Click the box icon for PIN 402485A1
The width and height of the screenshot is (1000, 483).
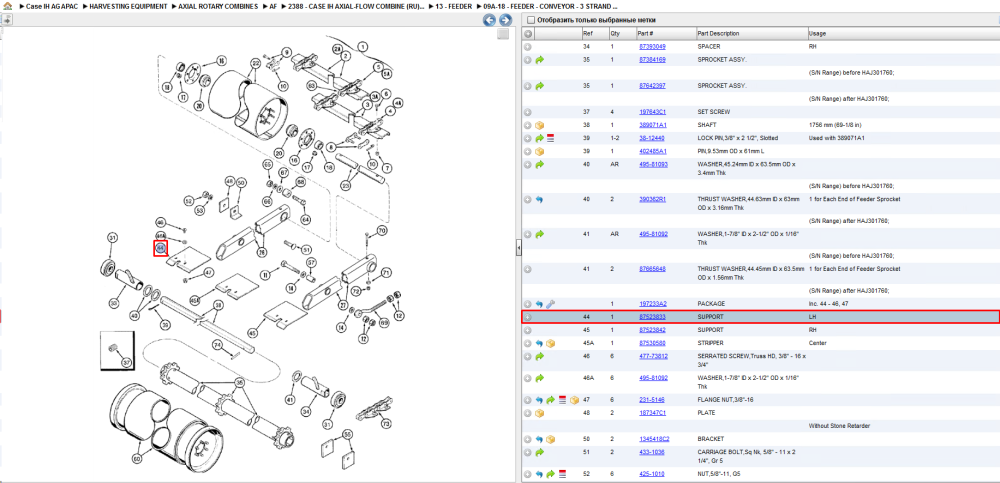[x=540, y=151]
